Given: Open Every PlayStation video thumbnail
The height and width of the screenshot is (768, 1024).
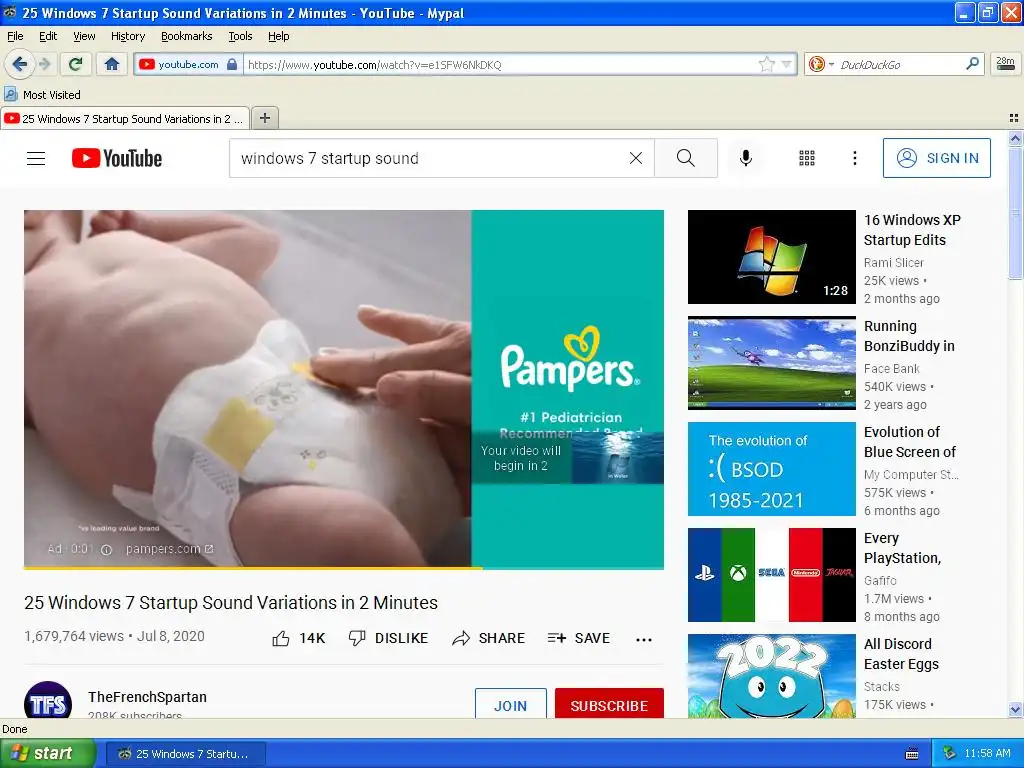Looking at the screenshot, I should (x=771, y=575).
